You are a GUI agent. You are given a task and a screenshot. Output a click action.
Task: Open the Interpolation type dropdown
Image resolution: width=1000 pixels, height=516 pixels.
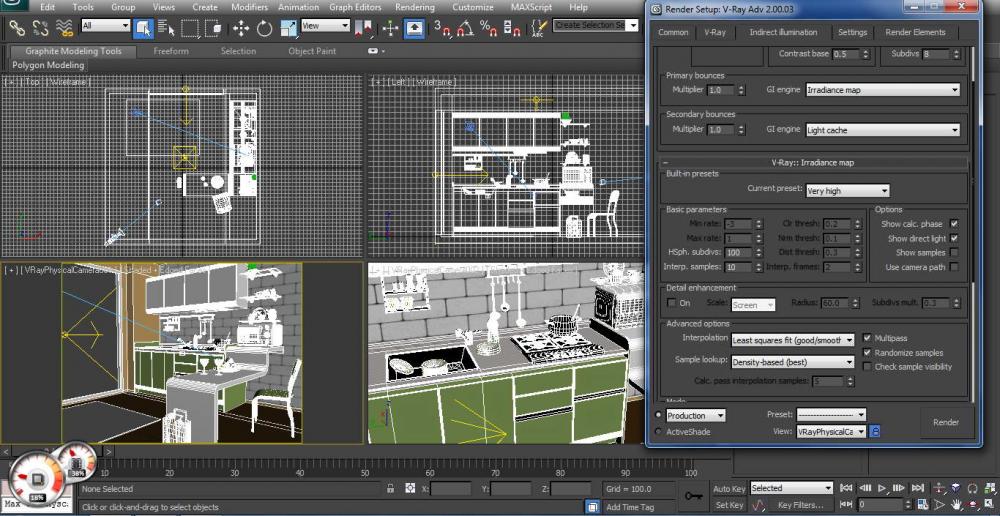pos(793,340)
